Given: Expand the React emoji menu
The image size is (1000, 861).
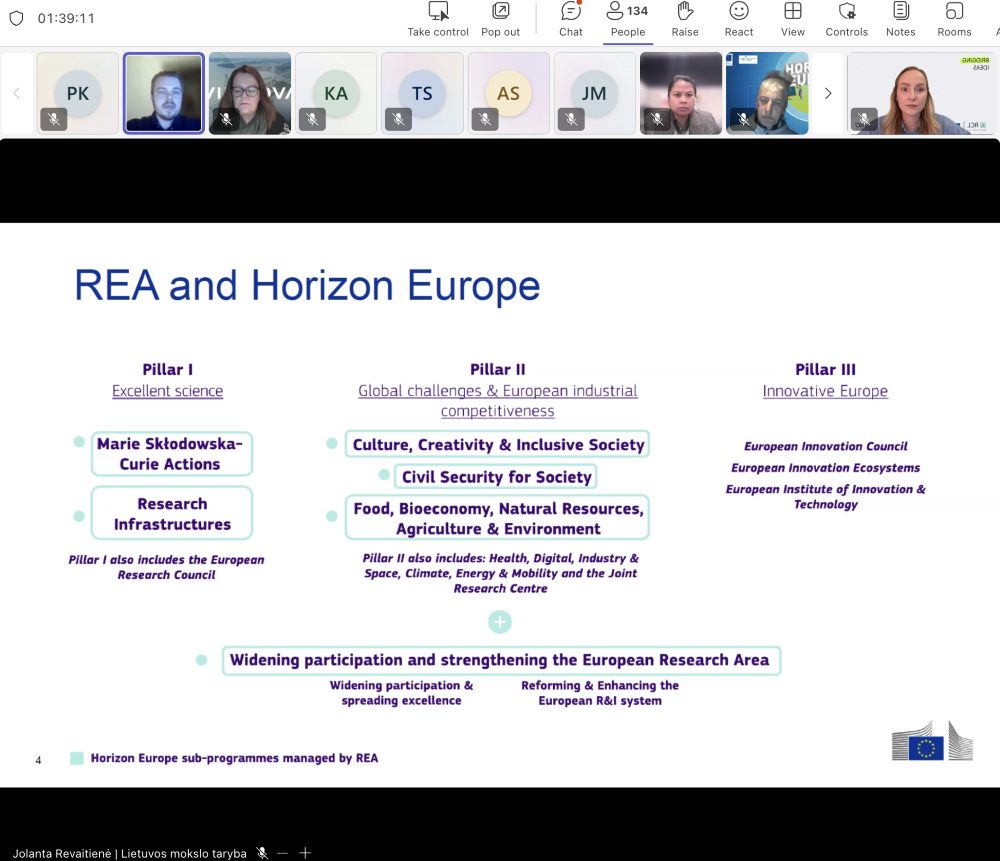Looking at the screenshot, I should coord(739,12).
